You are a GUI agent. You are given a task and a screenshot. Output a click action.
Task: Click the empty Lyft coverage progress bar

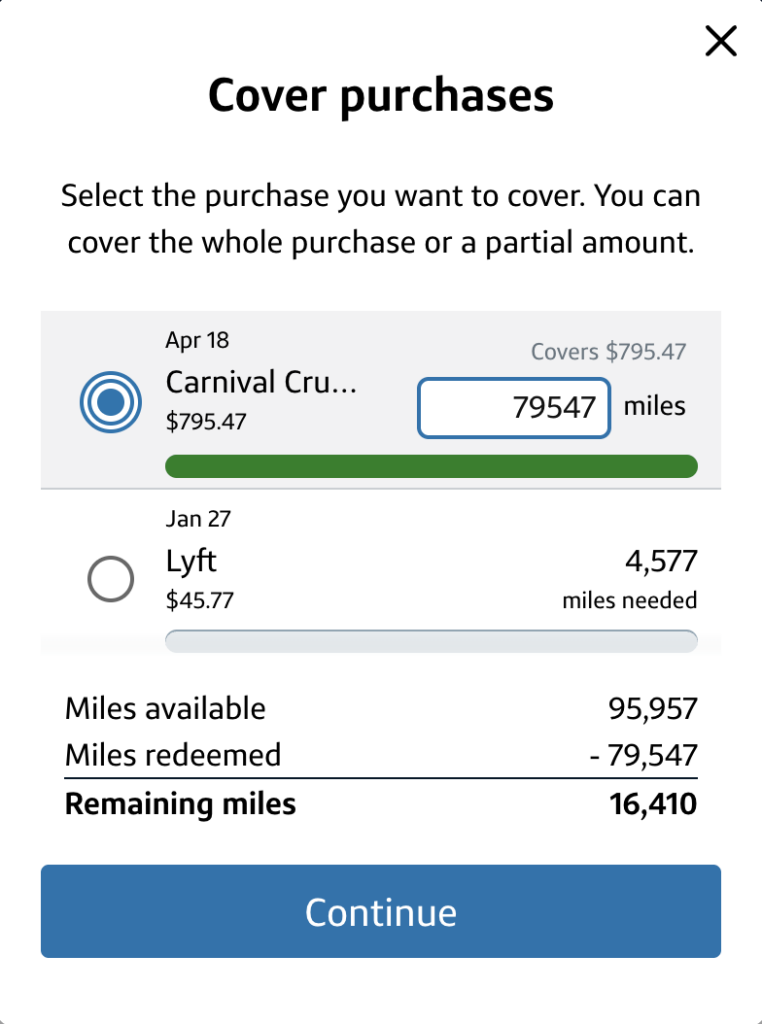click(431, 641)
